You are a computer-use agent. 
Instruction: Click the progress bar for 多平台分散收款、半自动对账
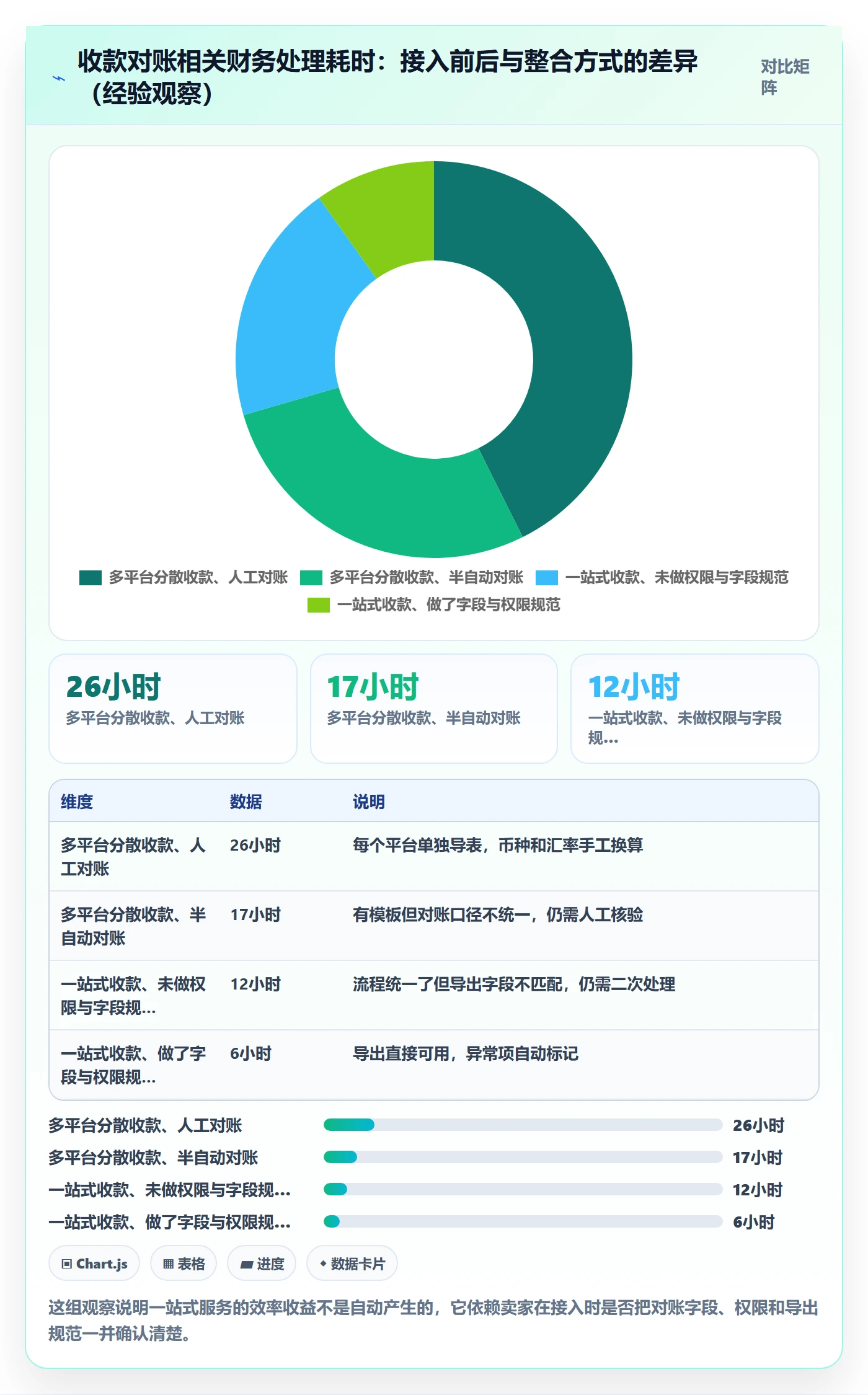pos(523,1157)
